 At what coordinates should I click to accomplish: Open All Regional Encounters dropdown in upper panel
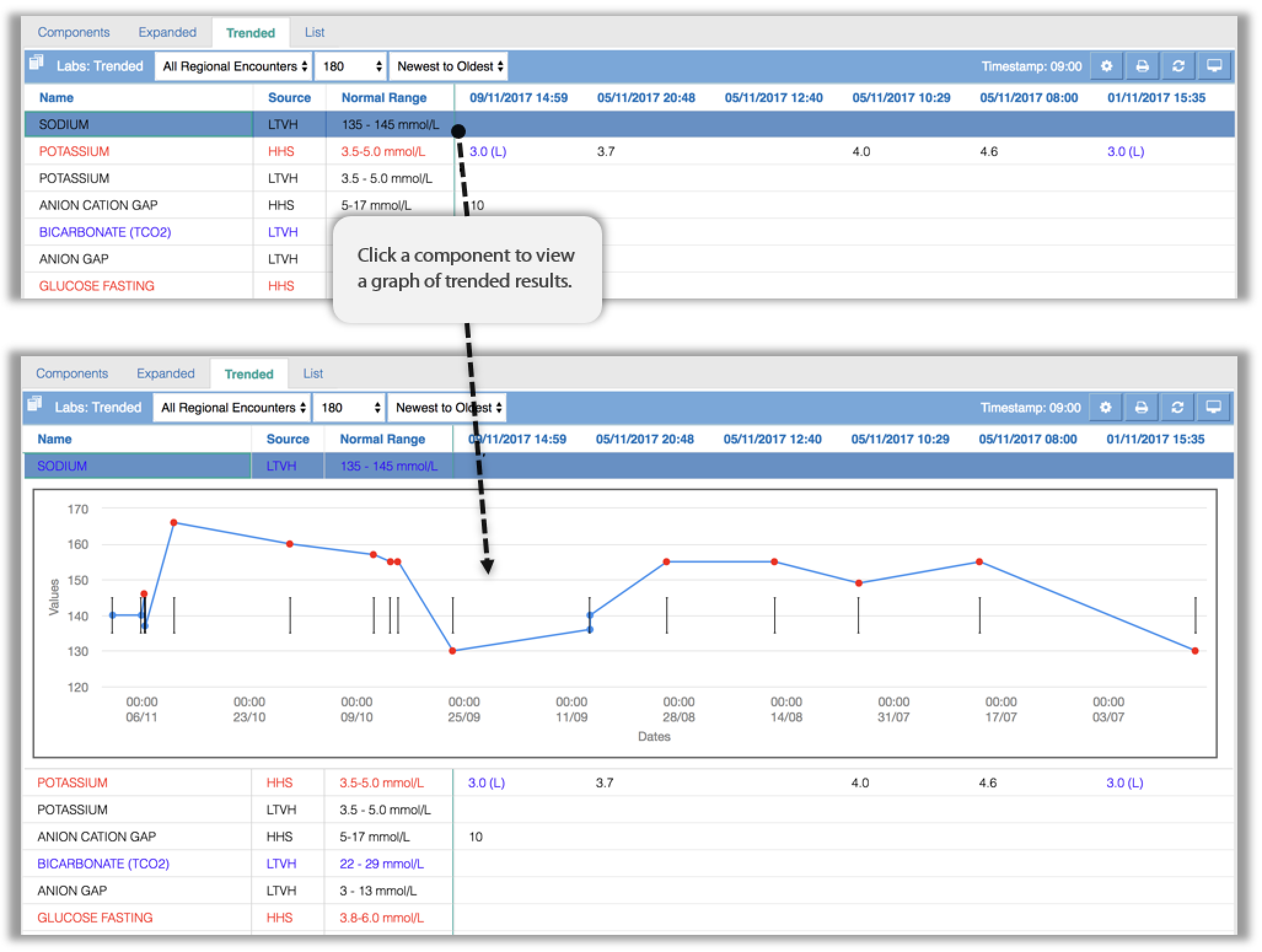point(234,66)
